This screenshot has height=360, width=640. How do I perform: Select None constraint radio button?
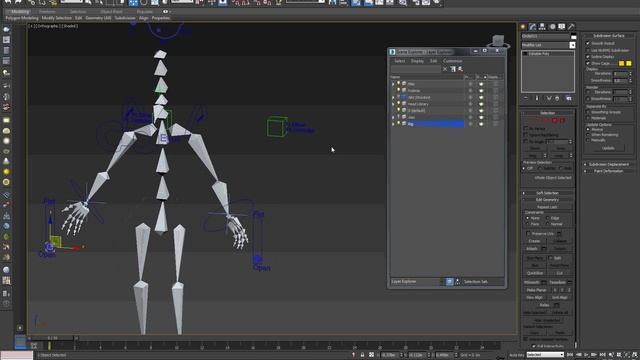pos(527,218)
